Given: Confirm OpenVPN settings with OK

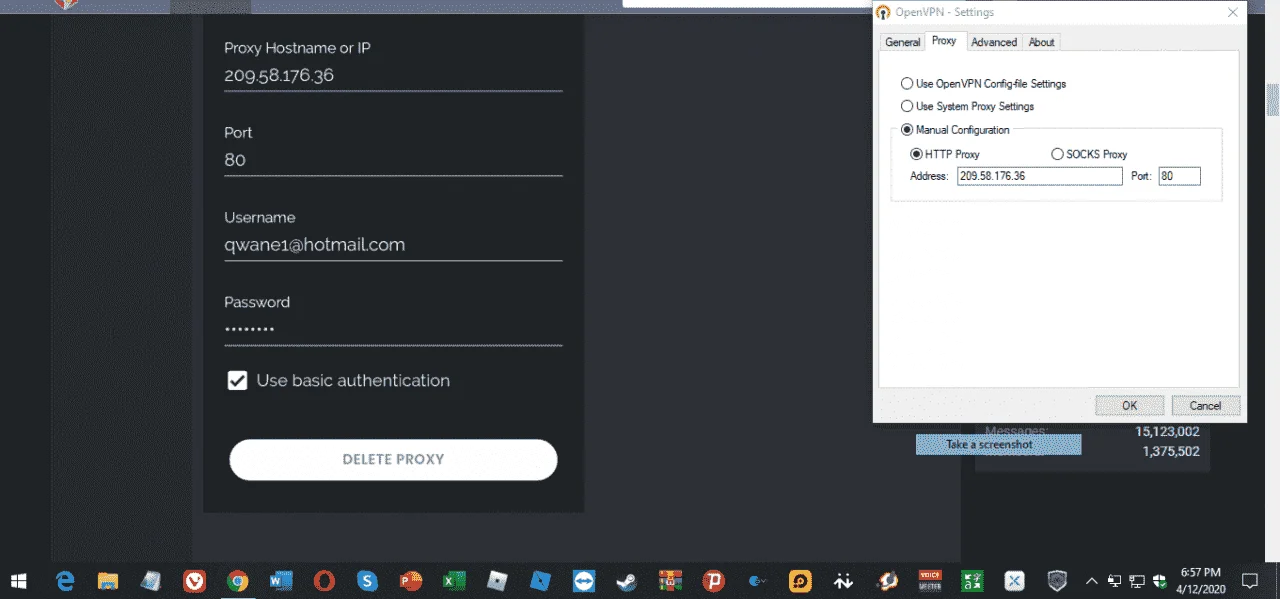Looking at the screenshot, I should (x=1129, y=406).
